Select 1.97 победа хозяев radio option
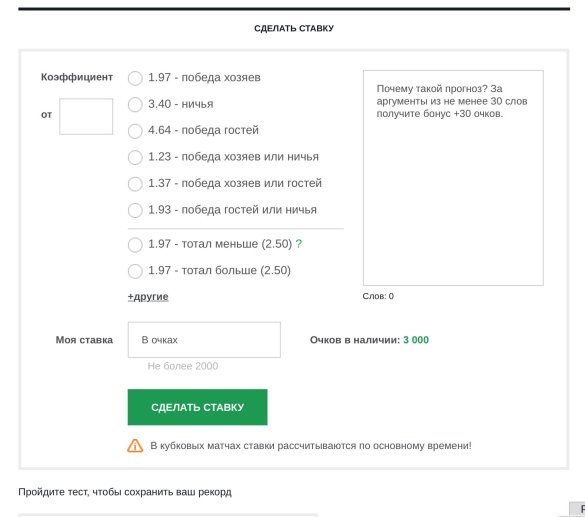This screenshot has width=585, height=517. click(135, 78)
